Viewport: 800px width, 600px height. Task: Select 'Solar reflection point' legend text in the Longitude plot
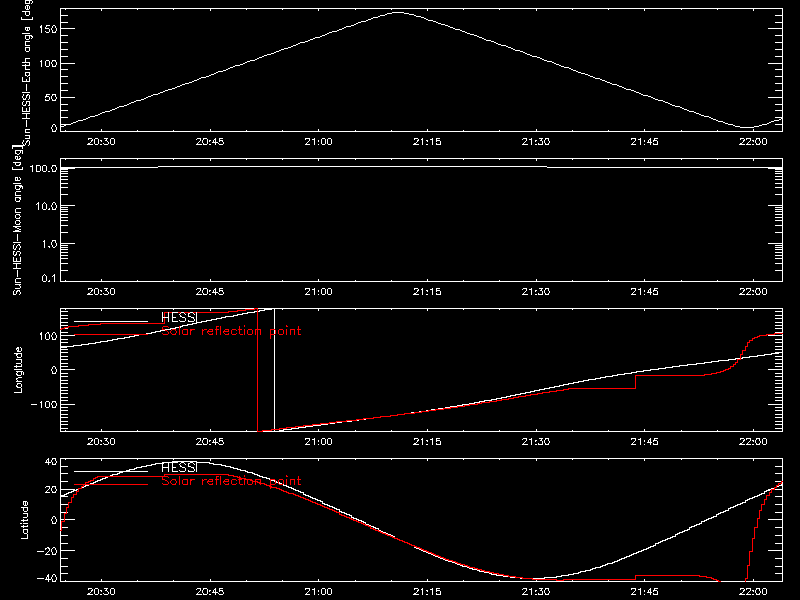pyautogui.click(x=231, y=331)
